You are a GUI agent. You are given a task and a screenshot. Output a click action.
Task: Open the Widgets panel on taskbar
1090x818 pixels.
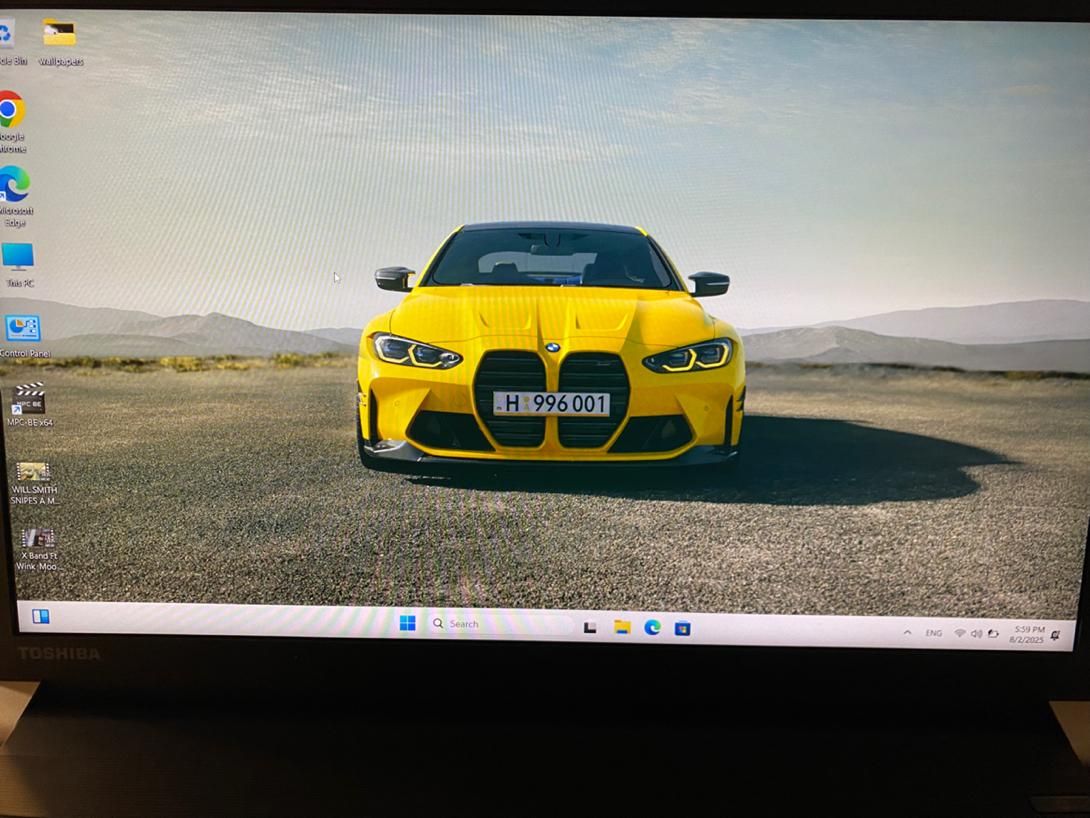pos(40,616)
